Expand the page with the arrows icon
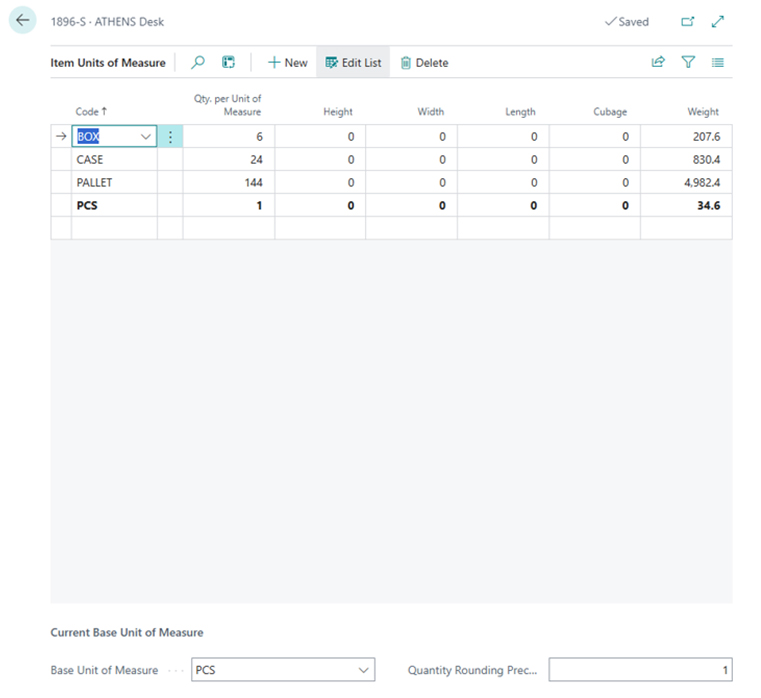This screenshot has height=698, width=761. pyautogui.click(x=718, y=21)
